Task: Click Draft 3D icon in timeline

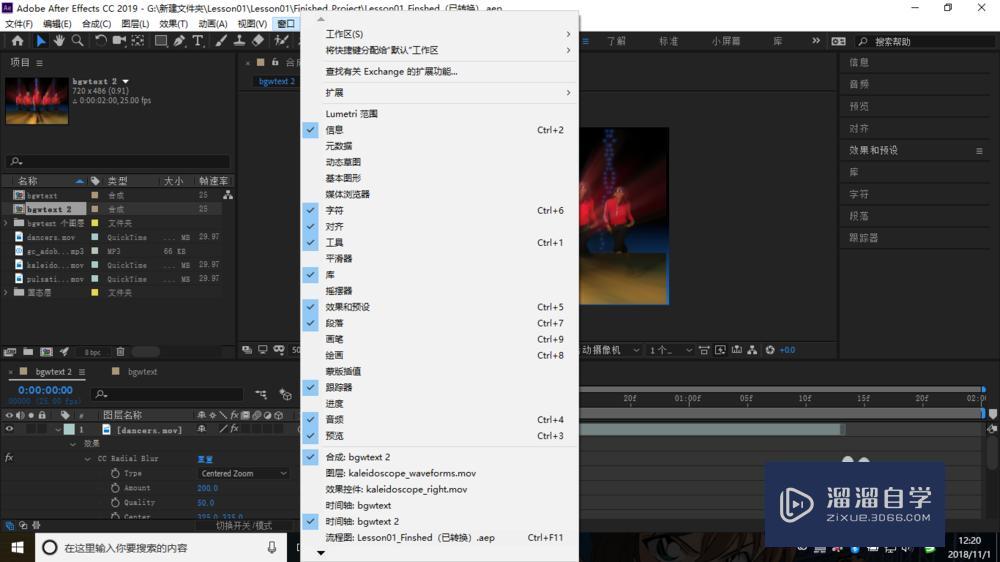Action: coord(286,395)
